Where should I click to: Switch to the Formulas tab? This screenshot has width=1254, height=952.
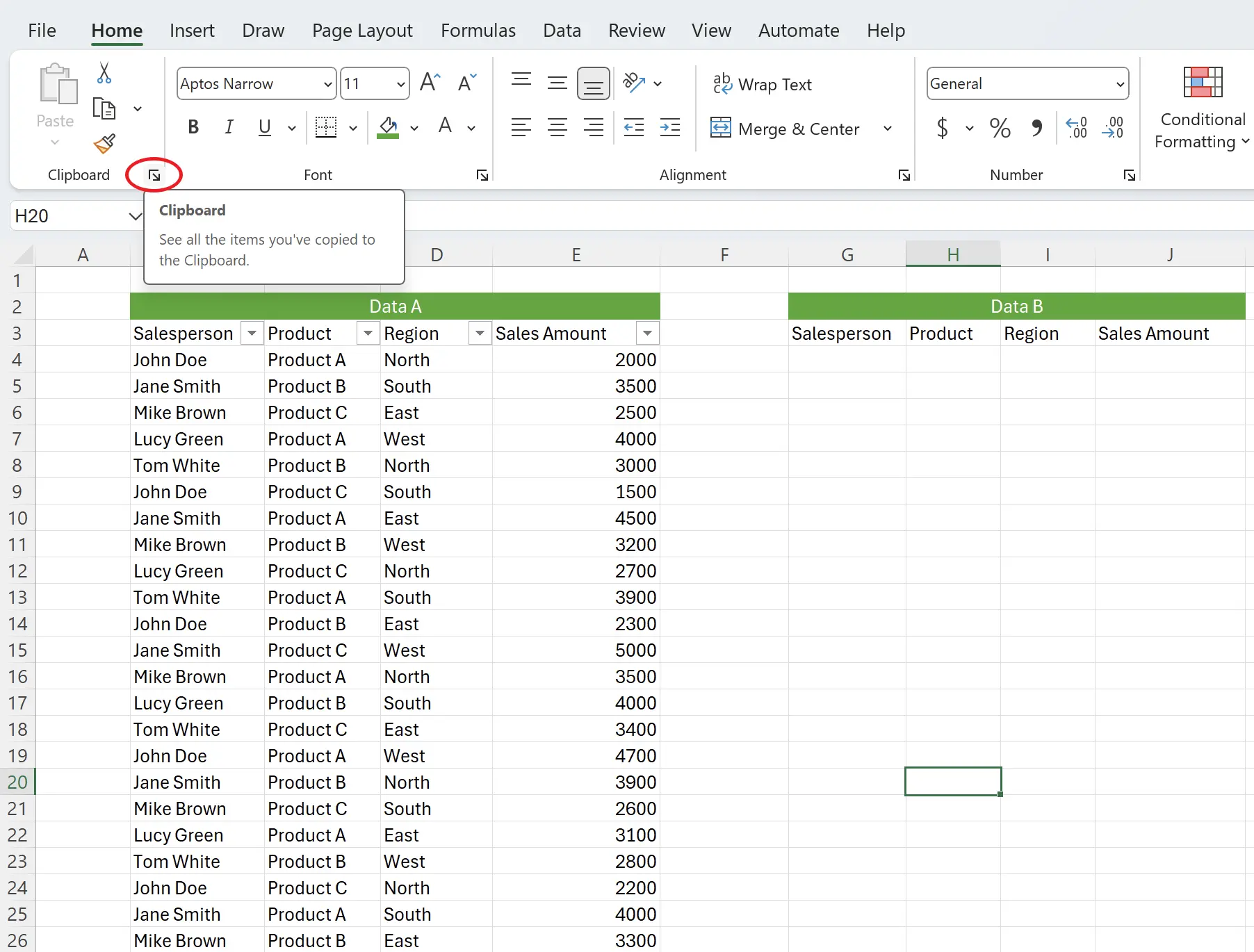tap(478, 31)
